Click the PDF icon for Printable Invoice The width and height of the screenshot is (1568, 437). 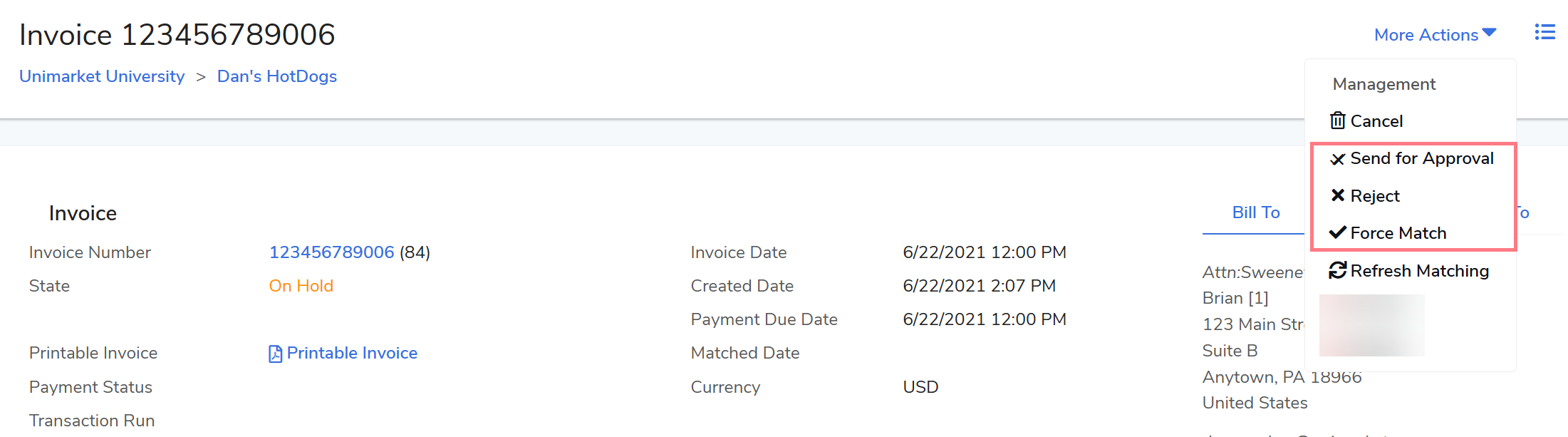tap(275, 354)
